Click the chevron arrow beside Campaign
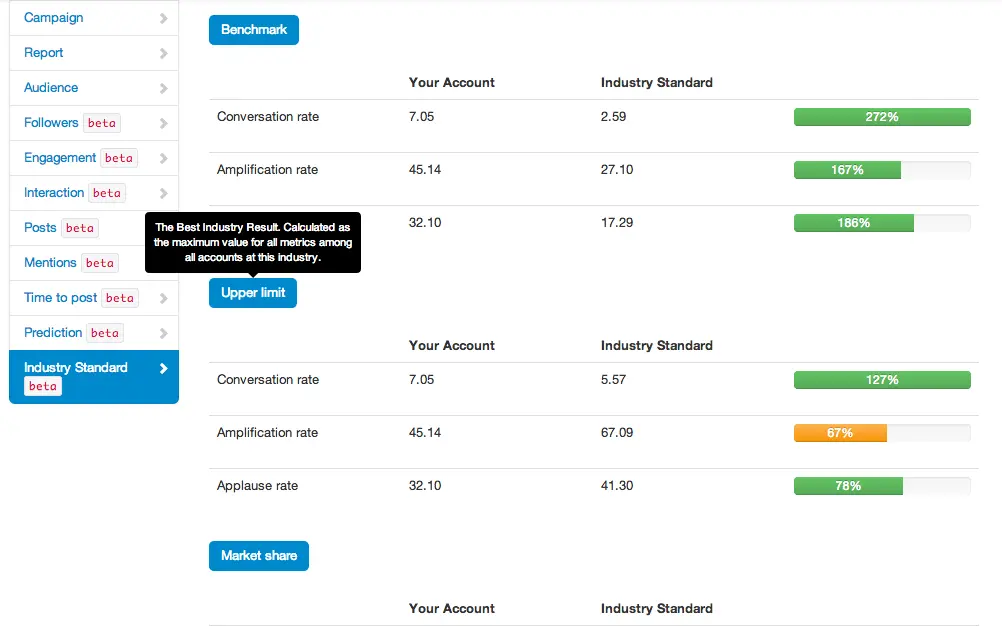Viewport: 1002px width, 626px height. (x=164, y=18)
